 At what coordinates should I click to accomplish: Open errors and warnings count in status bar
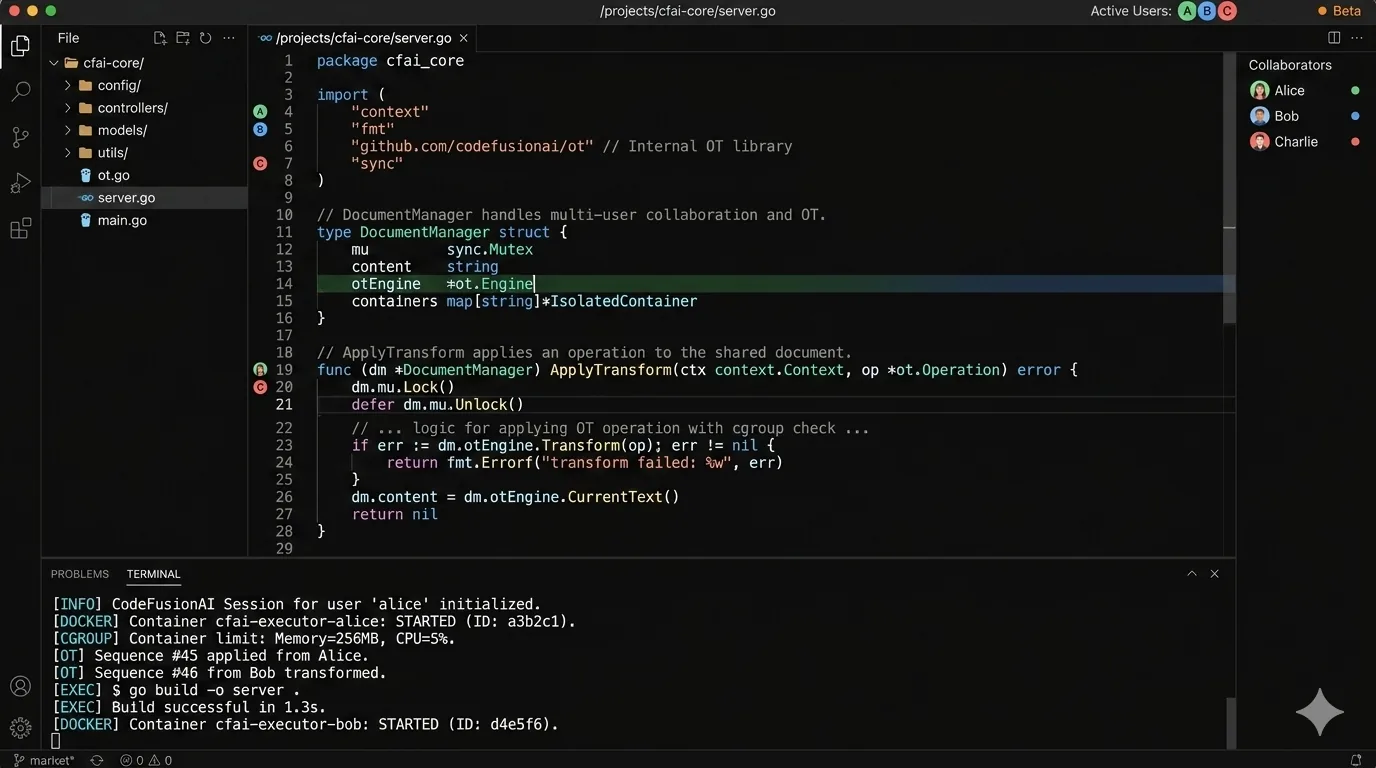point(146,760)
